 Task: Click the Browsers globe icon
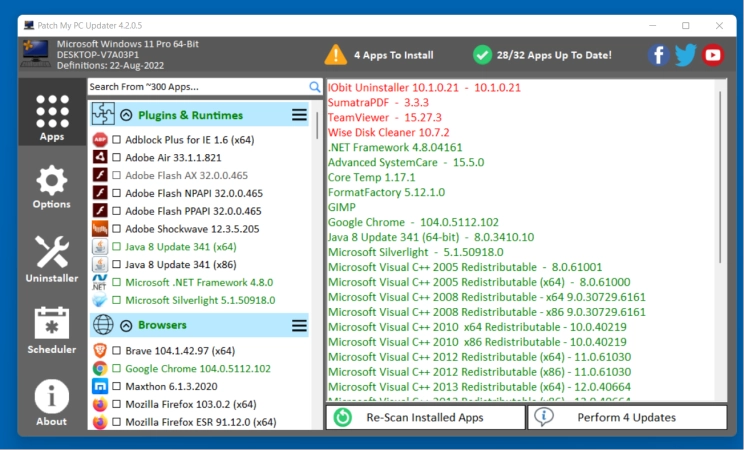point(103,325)
